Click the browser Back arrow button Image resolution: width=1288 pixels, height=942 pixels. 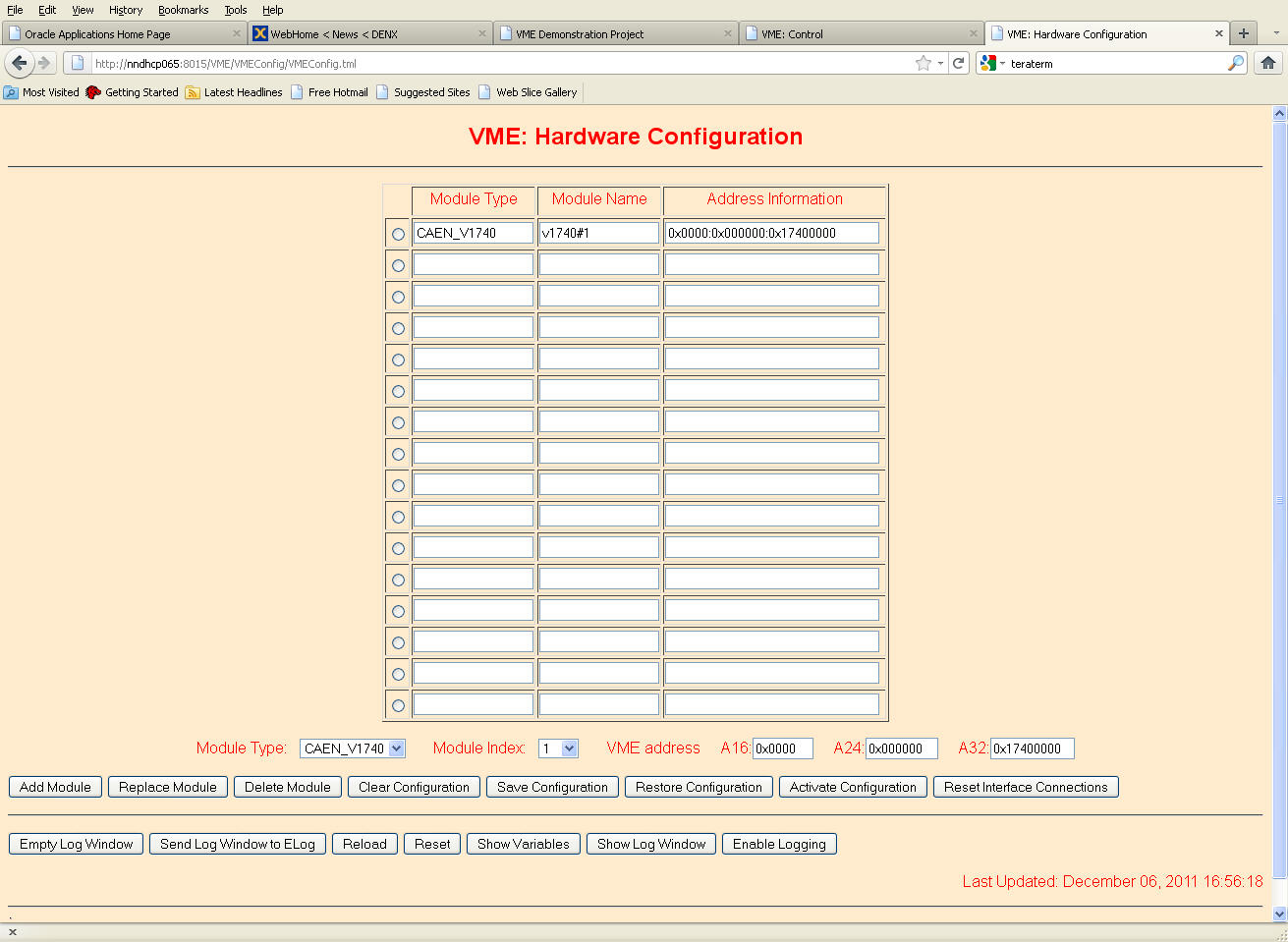pyautogui.click(x=19, y=63)
